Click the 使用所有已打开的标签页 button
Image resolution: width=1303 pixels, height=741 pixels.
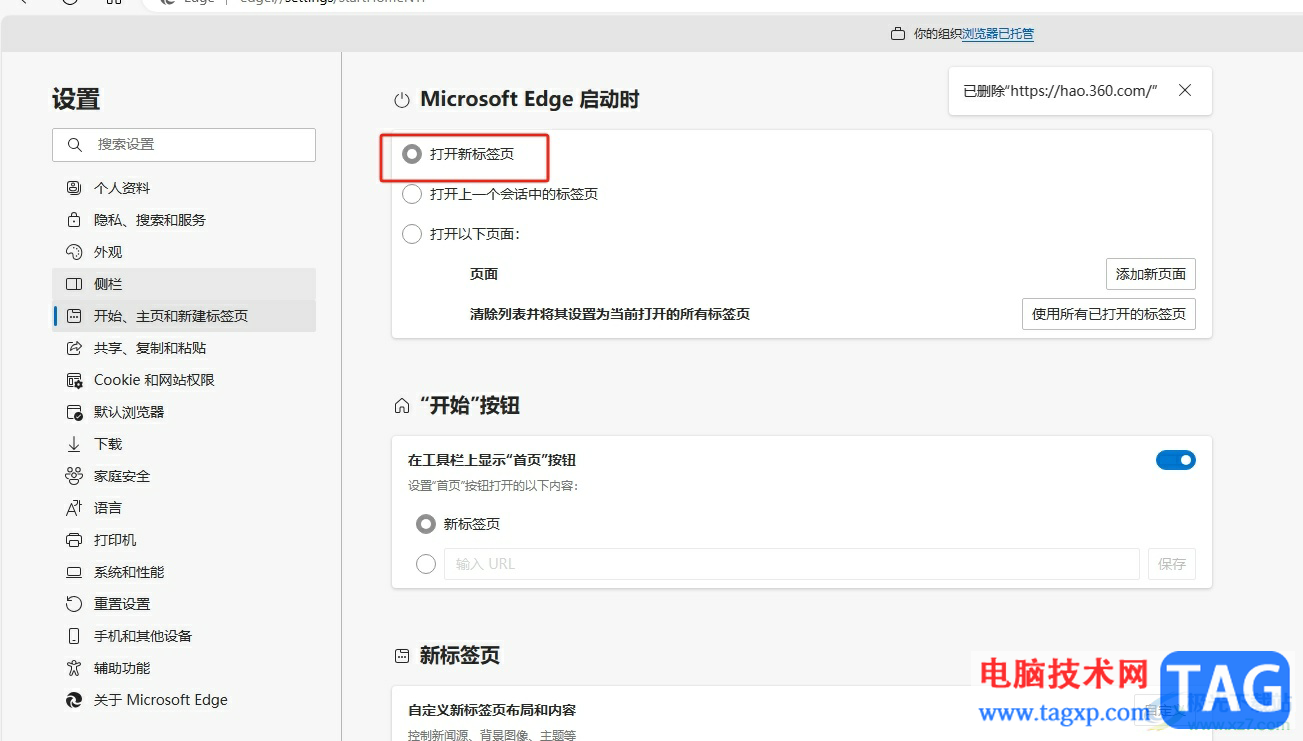click(1109, 314)
